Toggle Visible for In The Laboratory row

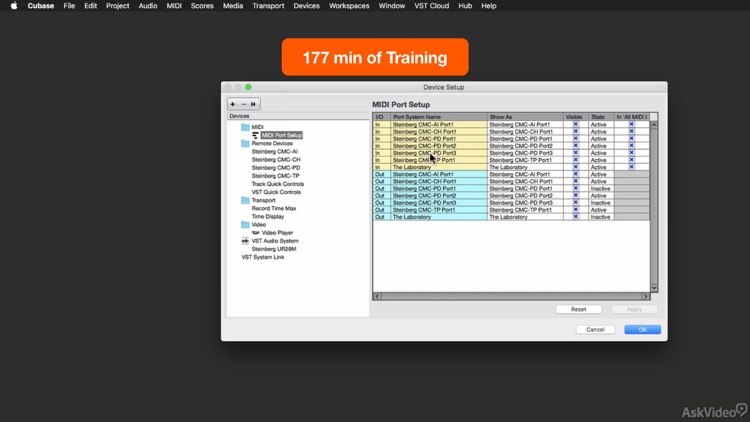pos(575,167)
